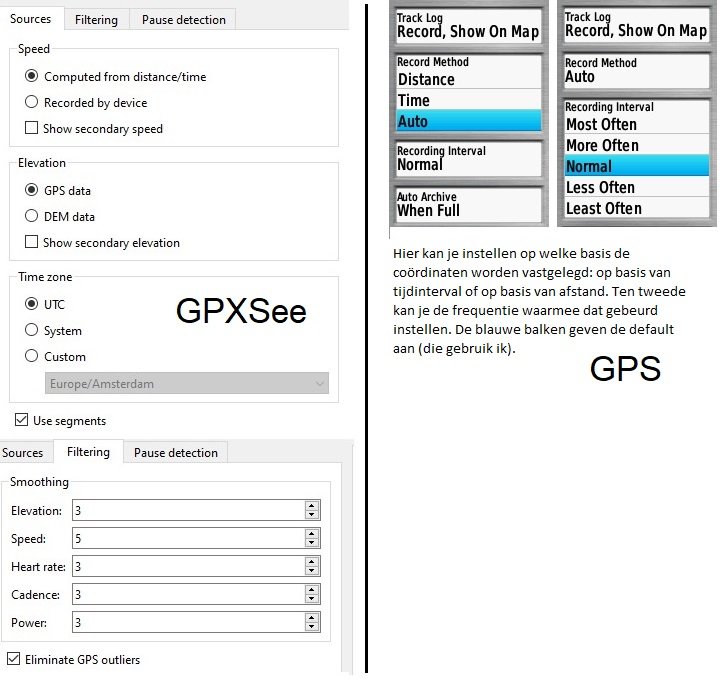Uncheck the Use segments checkbox

click(21, 420)
